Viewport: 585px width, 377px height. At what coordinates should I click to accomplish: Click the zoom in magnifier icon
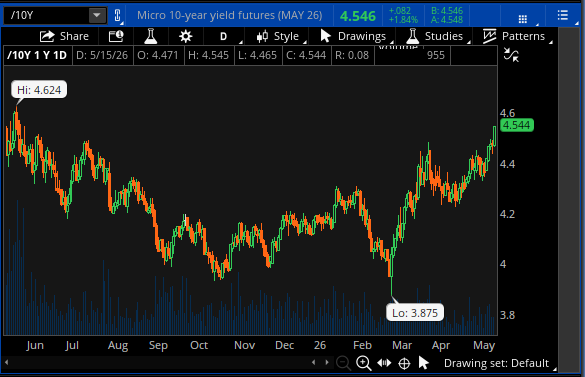[x=363, y=363]
